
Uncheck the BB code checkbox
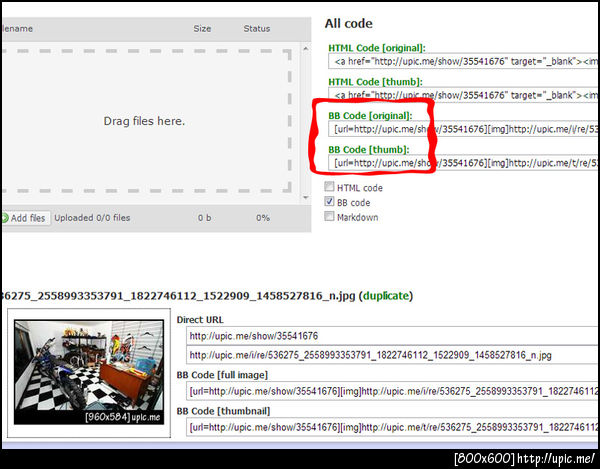click(329, 202)
